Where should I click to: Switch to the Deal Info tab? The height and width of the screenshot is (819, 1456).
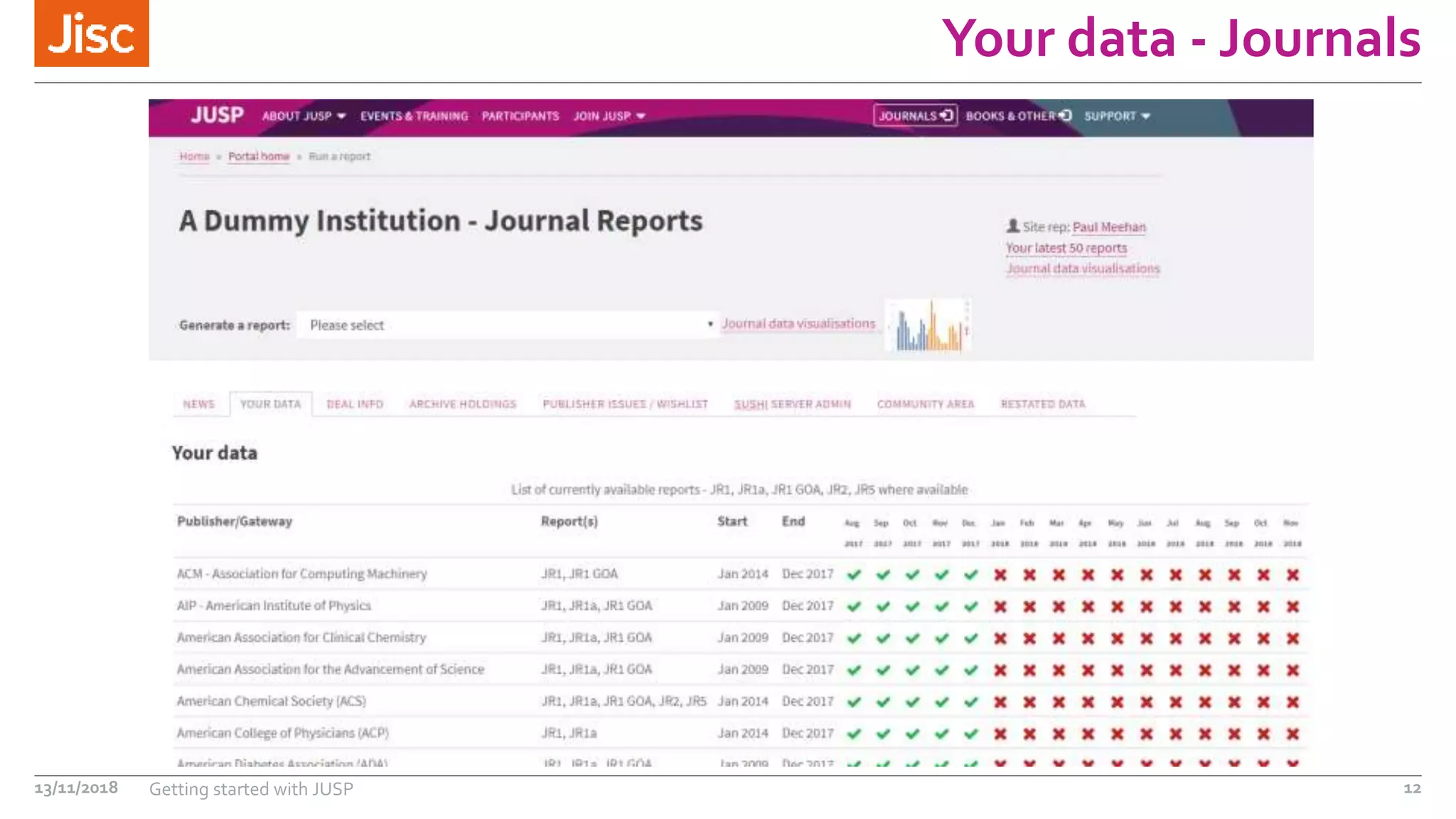[355, 404]
